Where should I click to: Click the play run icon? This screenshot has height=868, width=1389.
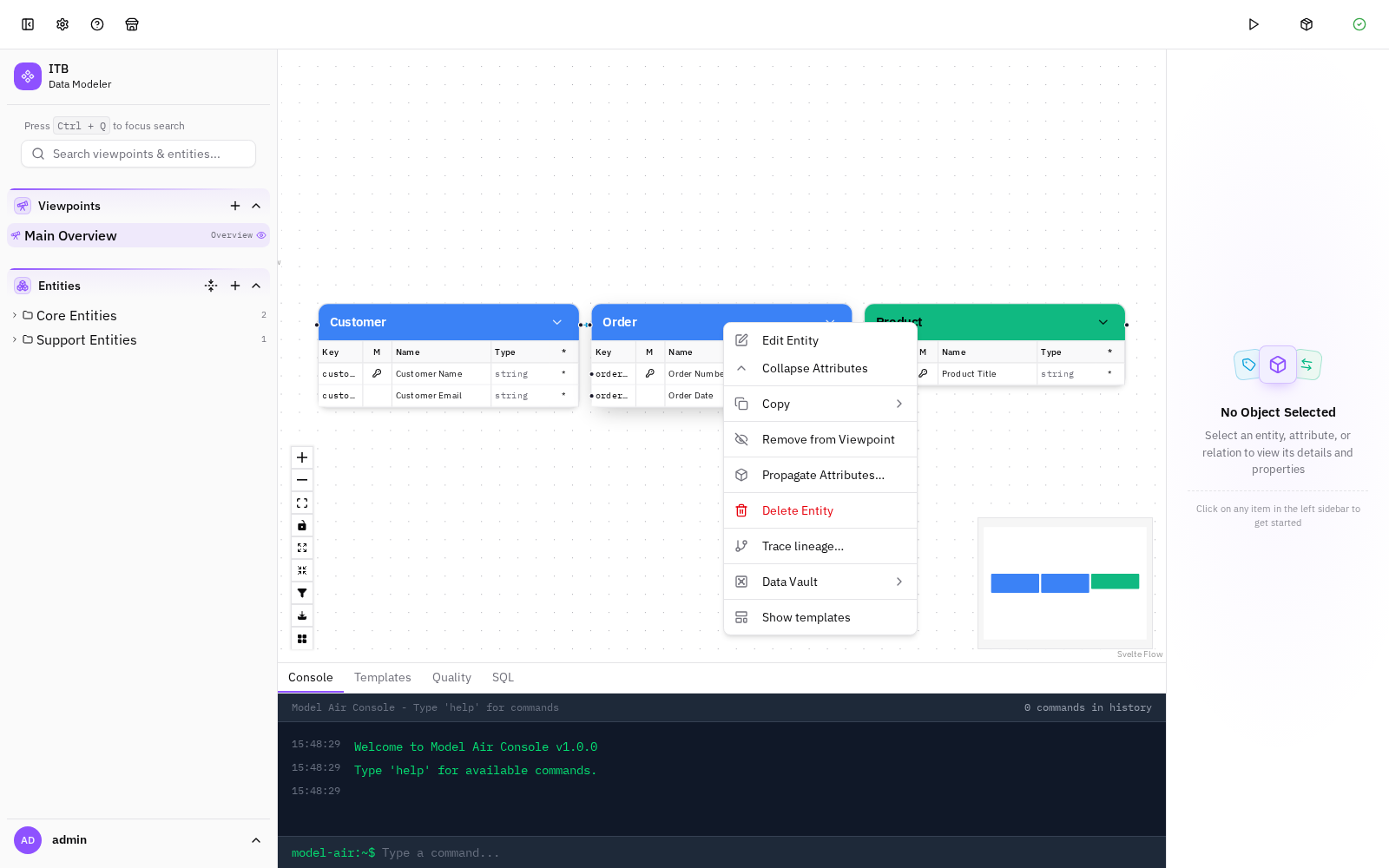coord(1254,24)
